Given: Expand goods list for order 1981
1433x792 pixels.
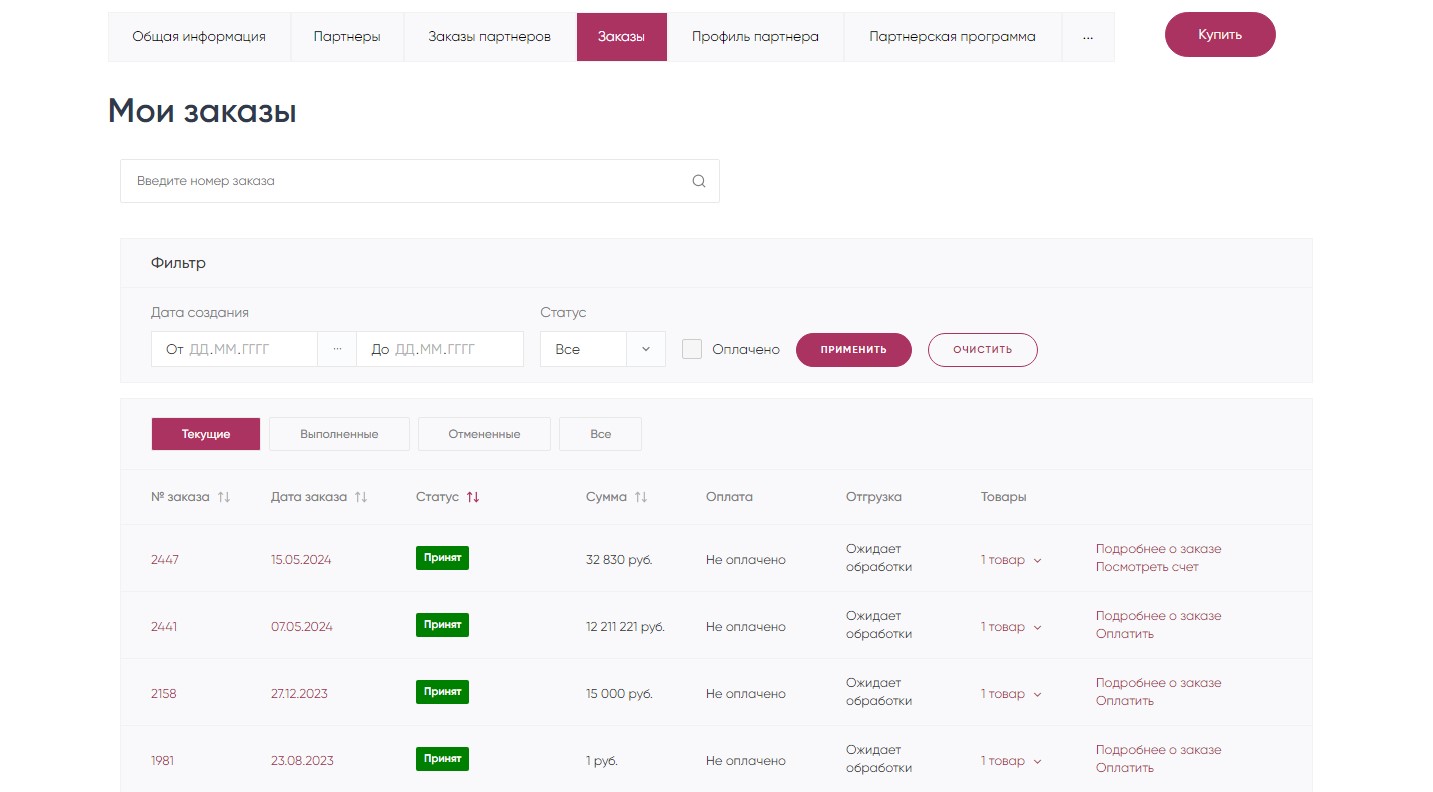Looking at the screenshot, I should pos(1011,761).
